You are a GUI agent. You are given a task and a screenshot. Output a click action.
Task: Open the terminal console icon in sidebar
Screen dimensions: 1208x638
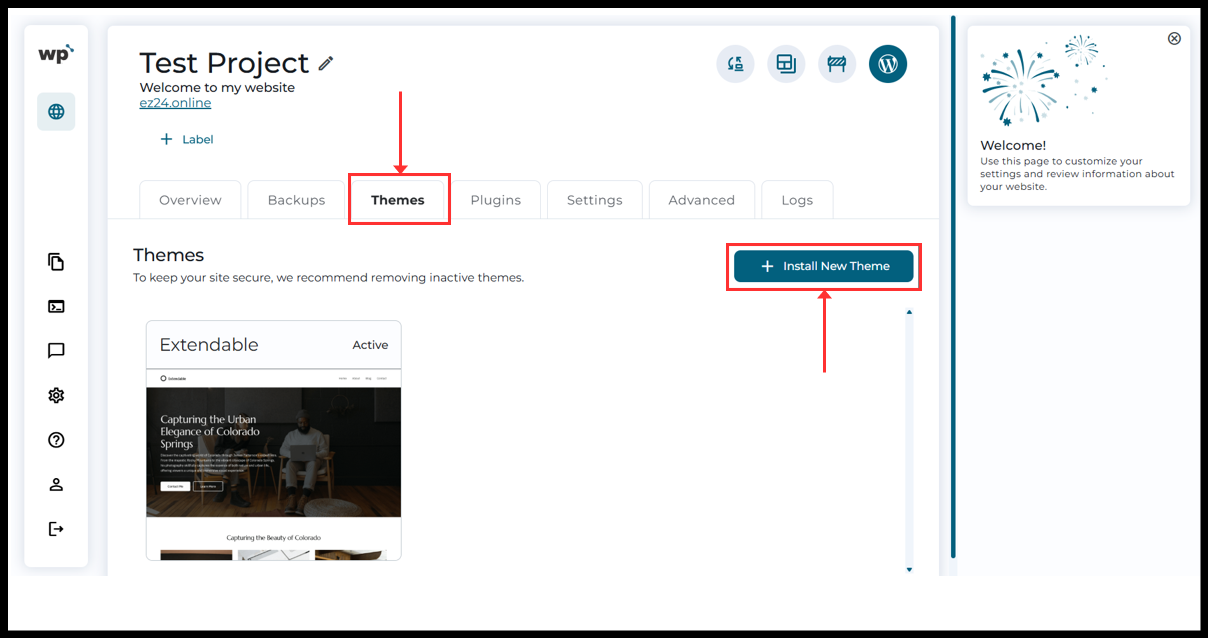[x=56, y=307]
